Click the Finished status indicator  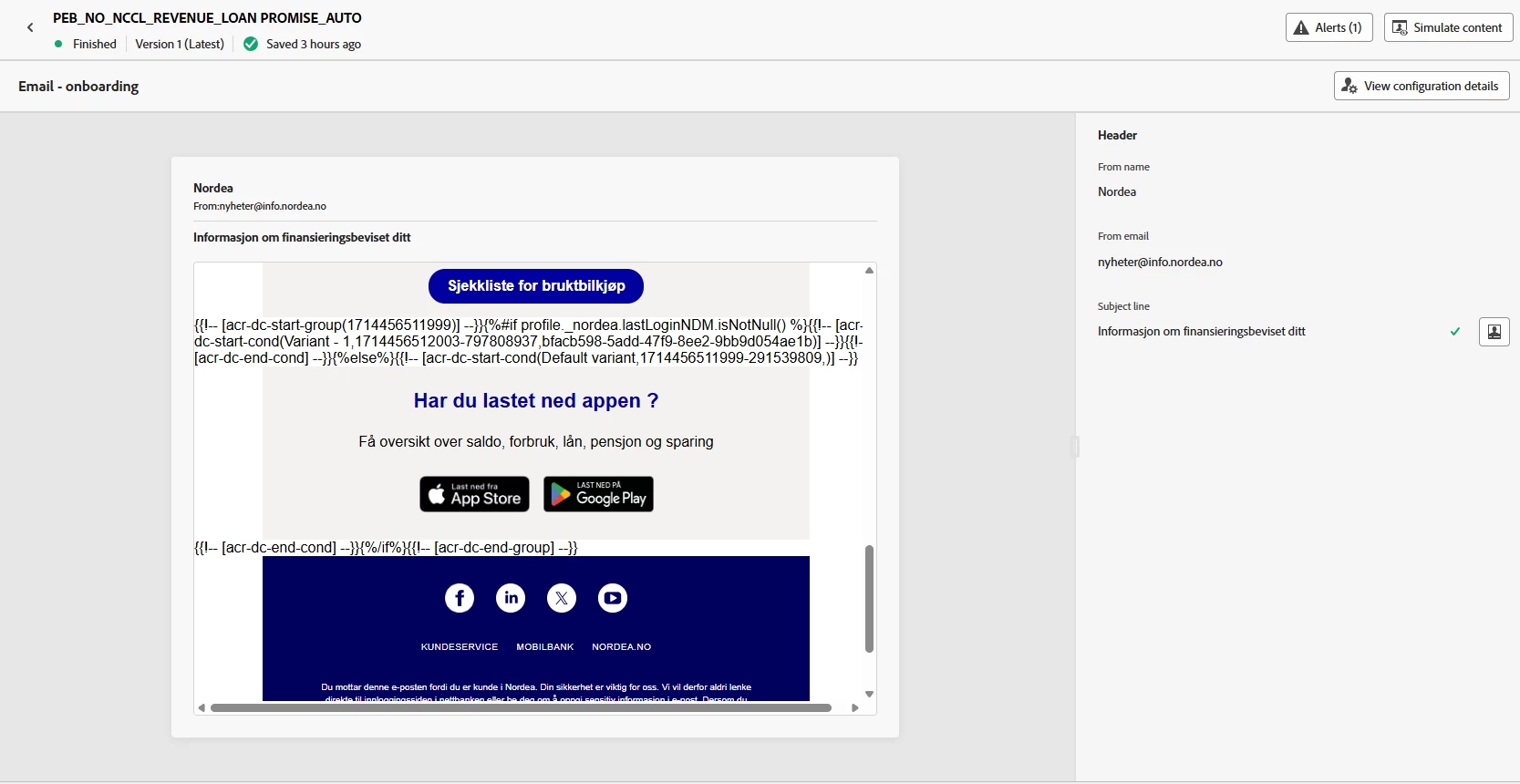point(86,44)
